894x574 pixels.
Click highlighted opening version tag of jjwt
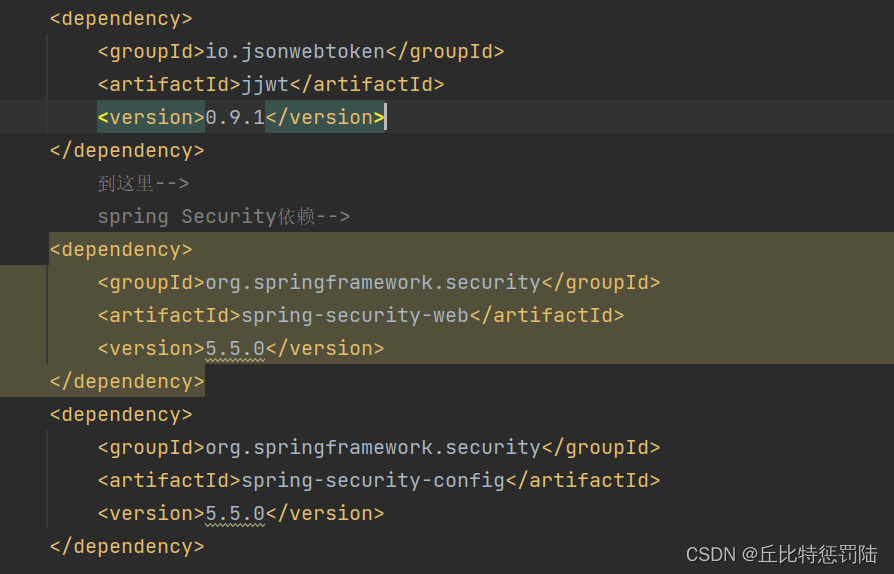[151, 117]
